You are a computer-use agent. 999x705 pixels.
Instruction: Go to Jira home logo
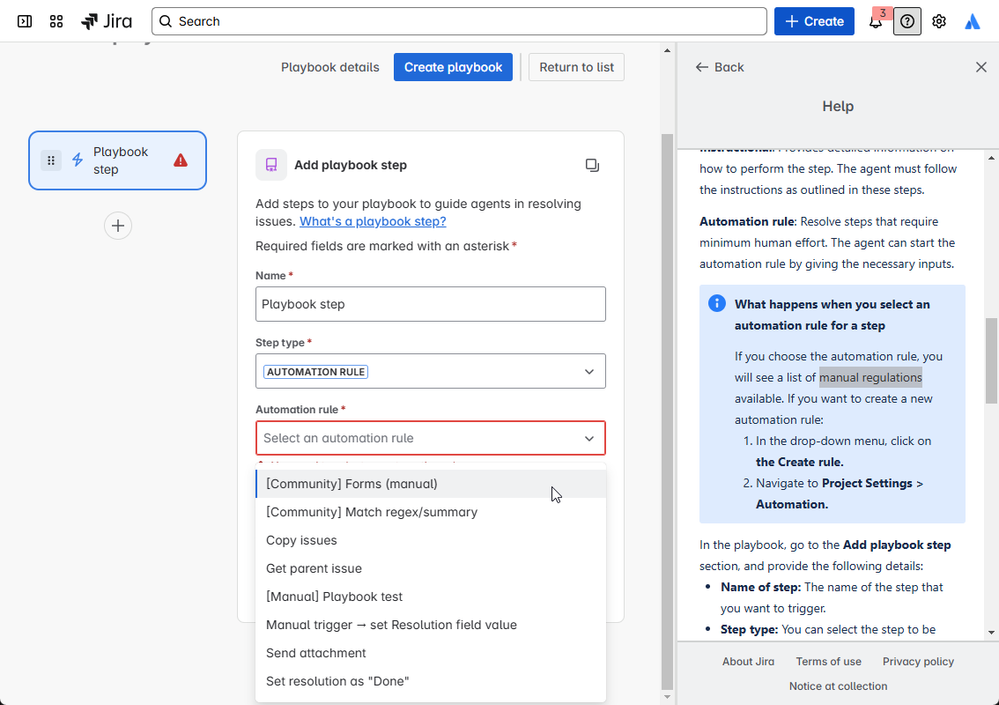pyautogui.click(x=106, y=21)
